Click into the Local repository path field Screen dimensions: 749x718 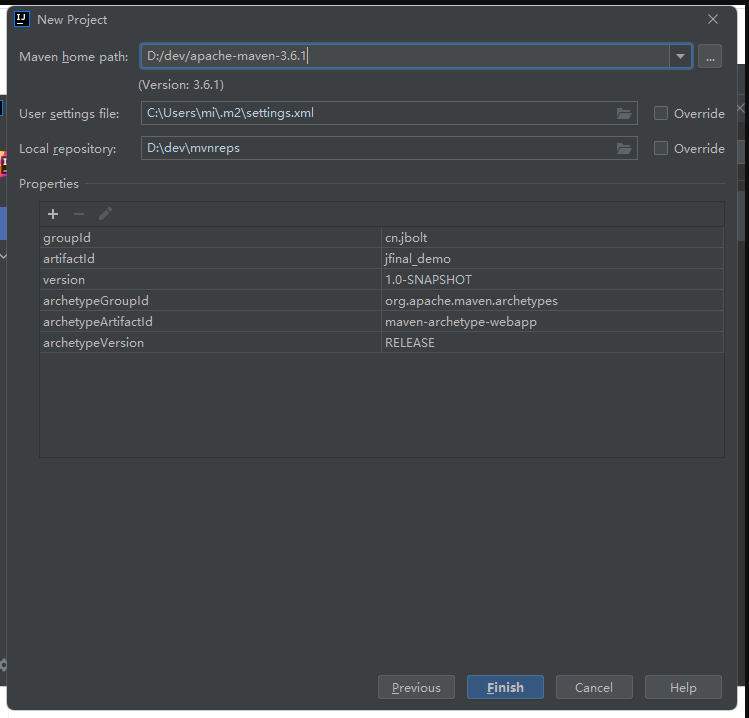tap(375, 149)
